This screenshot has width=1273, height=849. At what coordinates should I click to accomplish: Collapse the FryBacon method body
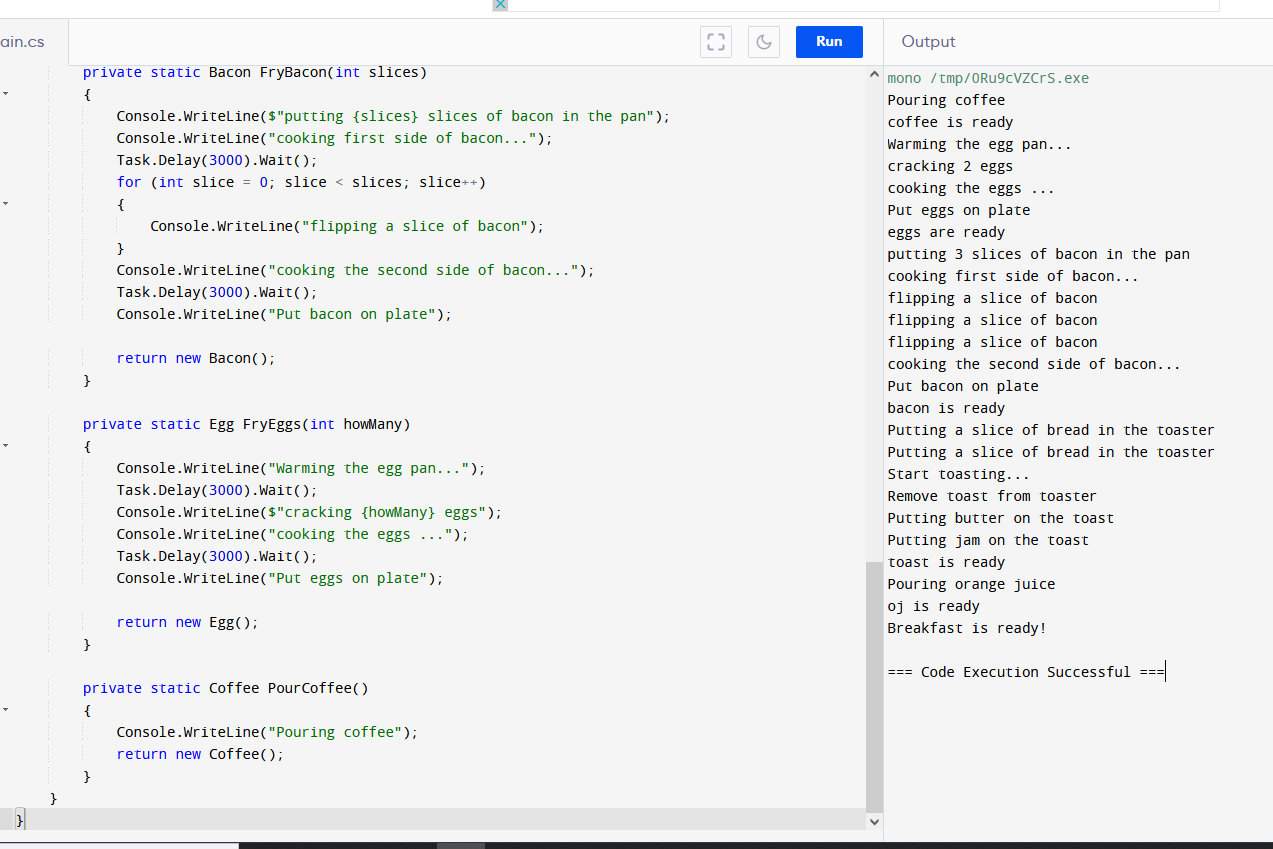point(5,94)
